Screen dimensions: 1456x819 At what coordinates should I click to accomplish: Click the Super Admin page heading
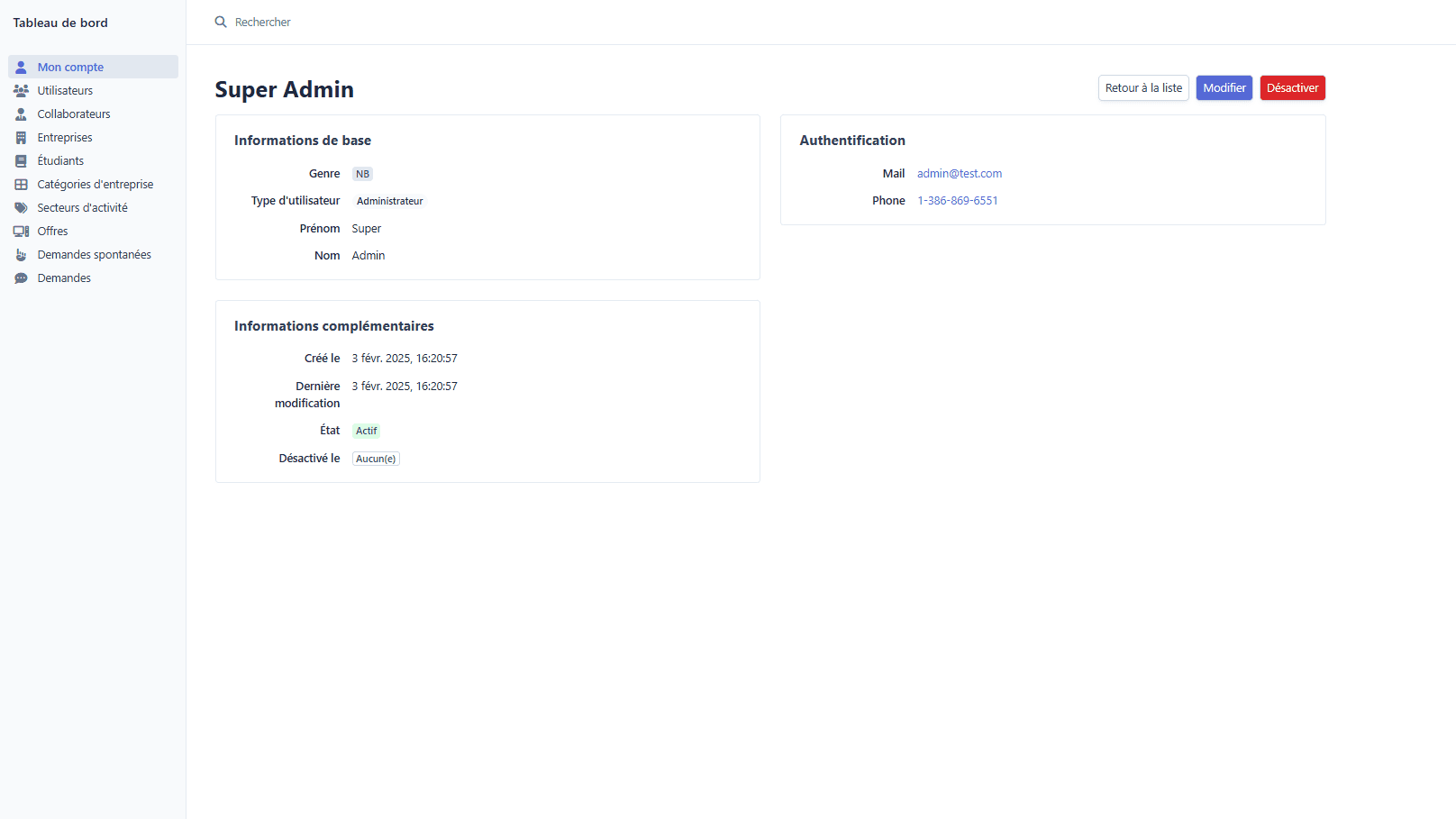coord(285,89)
